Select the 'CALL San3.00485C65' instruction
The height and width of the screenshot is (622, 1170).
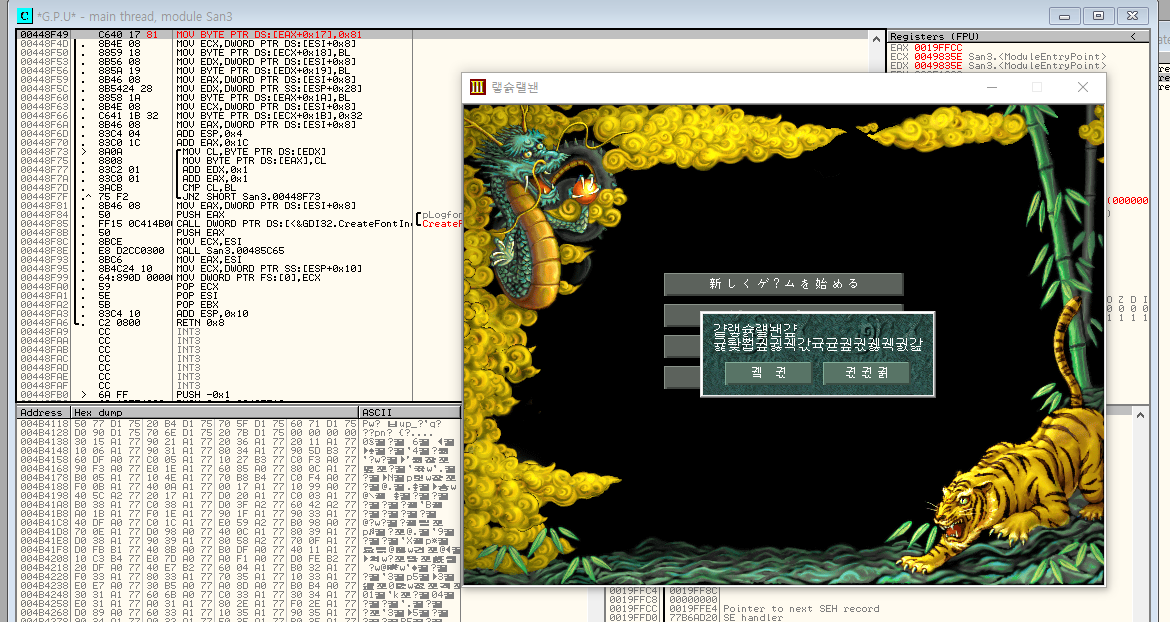(231, 251)
